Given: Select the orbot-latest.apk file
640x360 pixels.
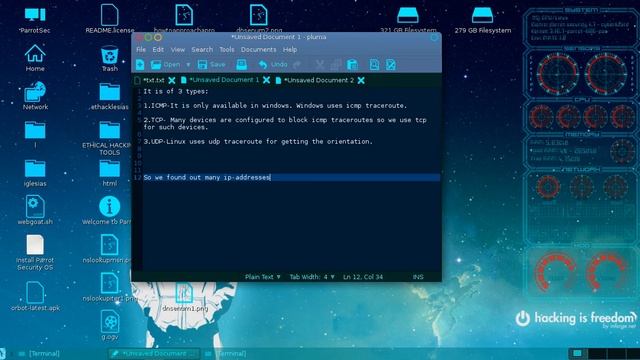Looking at the screenshot, I should coord(35,296).
